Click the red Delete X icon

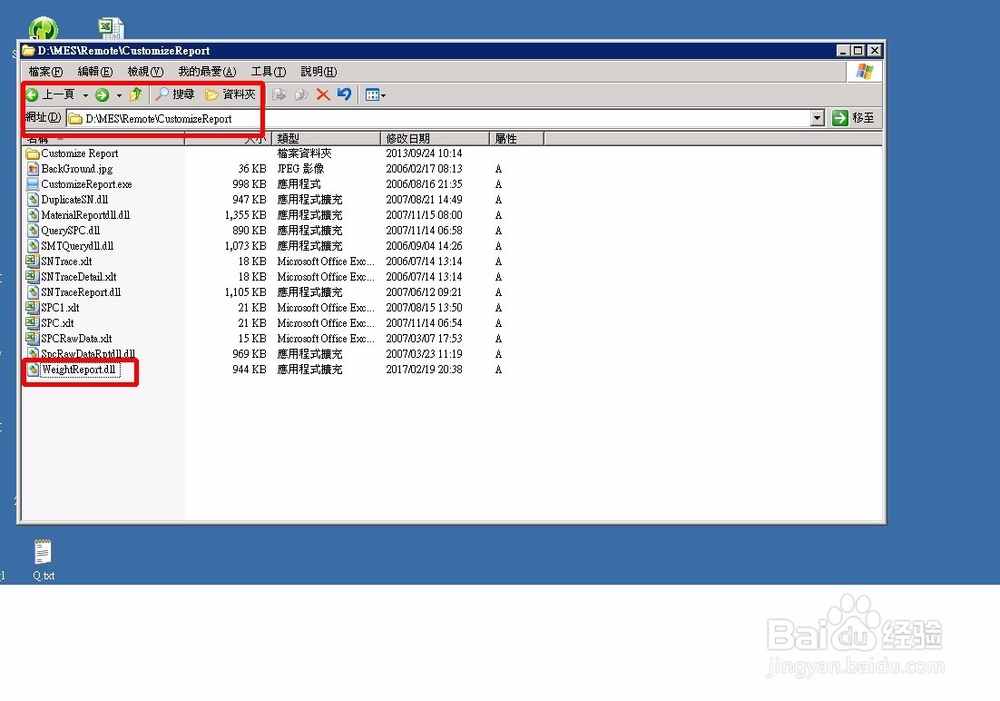[323, 95]
